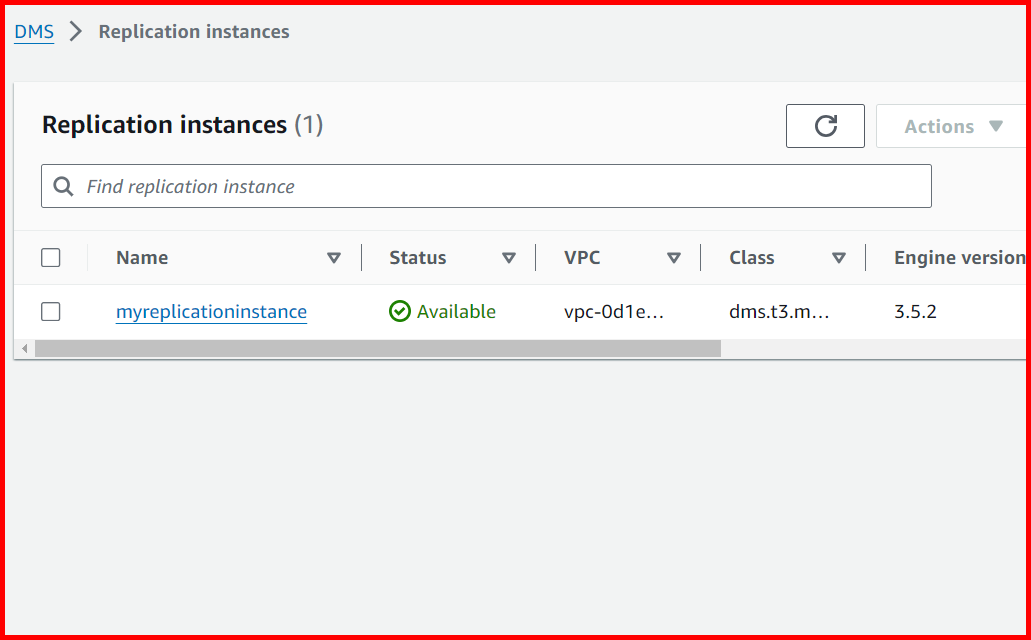Open the Name column sort dropdown
Viewport: 1031px width, 640px height.
click(x=335, y=257)
